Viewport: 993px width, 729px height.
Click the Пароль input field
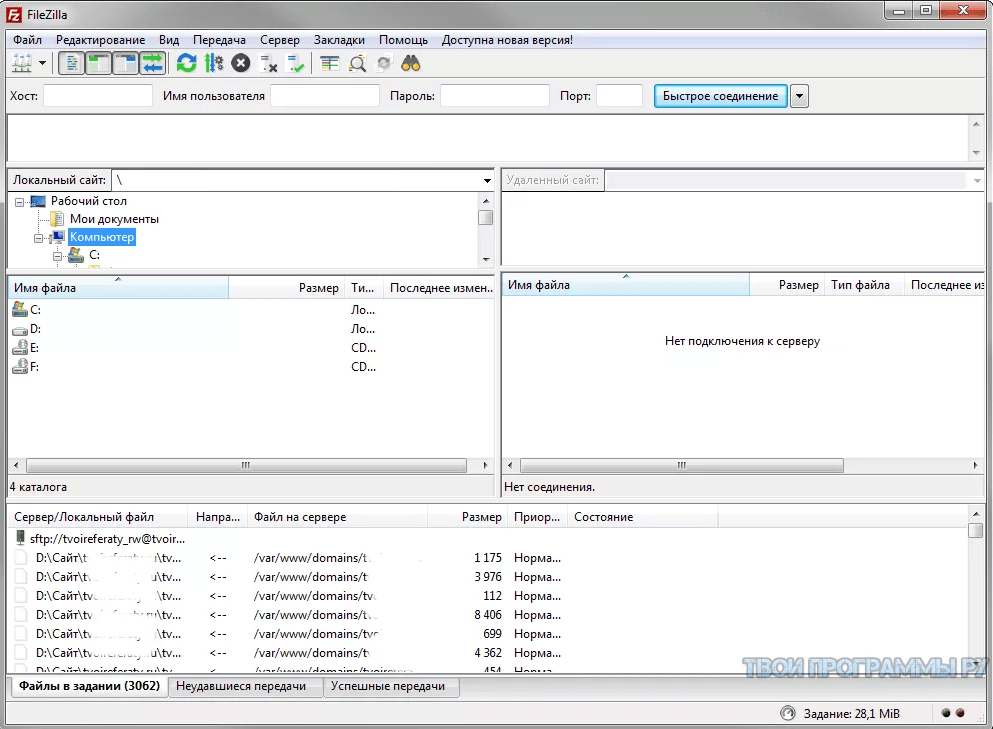click(495, 96)
